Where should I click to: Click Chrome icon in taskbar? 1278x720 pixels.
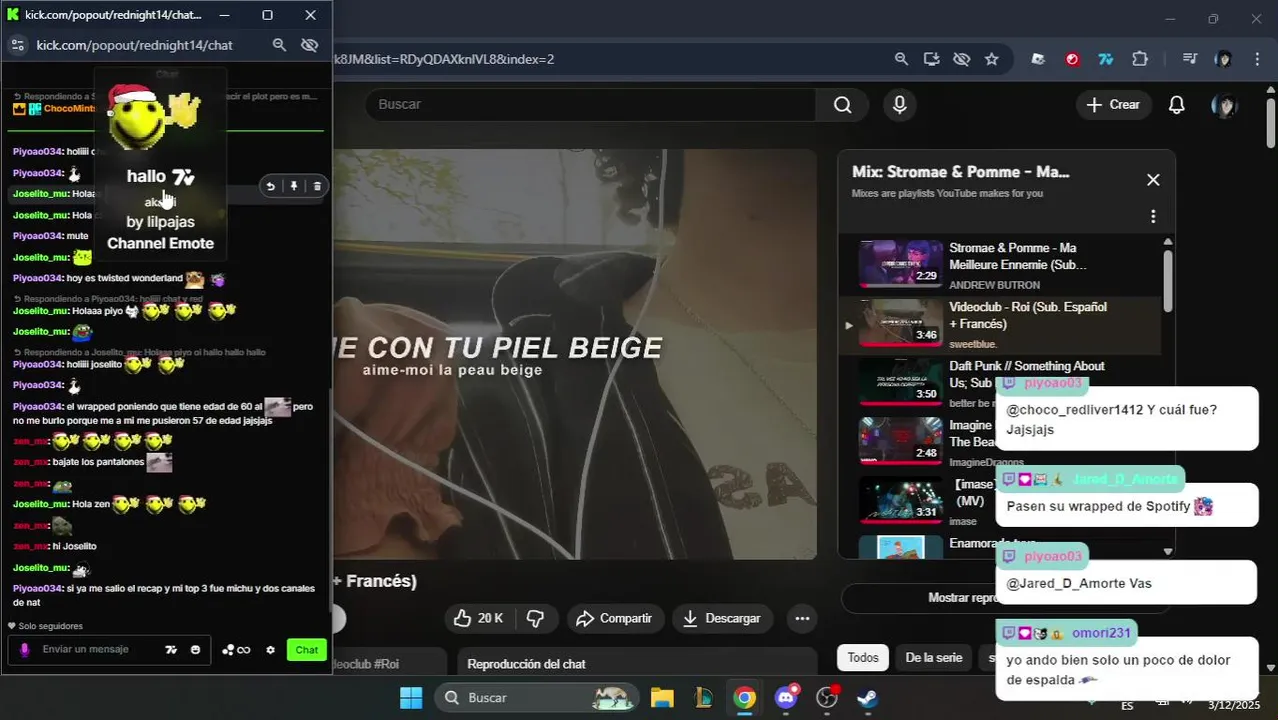pyautogui.click(x=744, y=698)
